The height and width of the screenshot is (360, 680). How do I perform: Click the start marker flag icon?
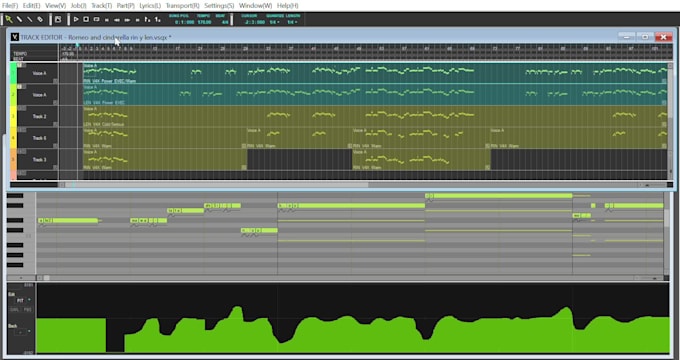147,20
